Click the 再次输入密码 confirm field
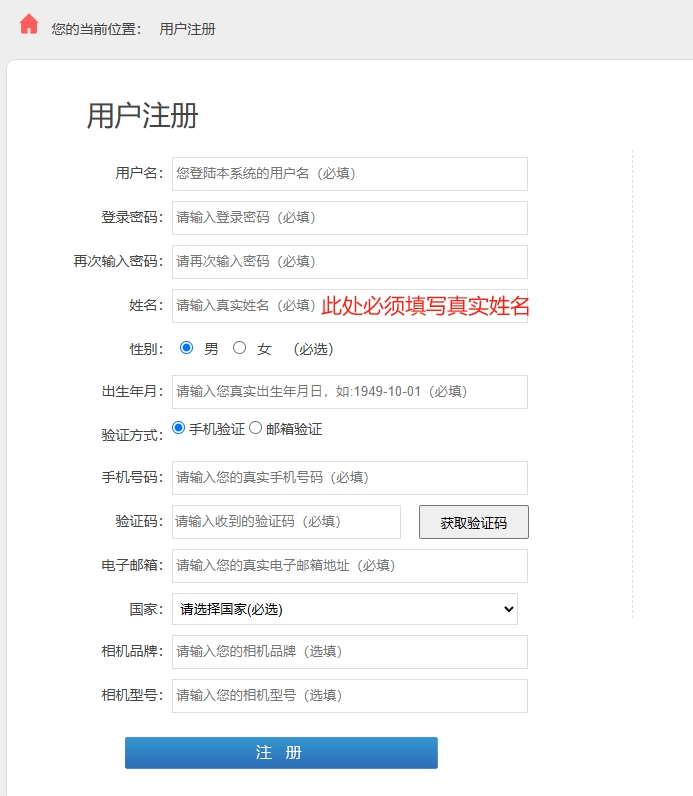Viewport: 693px width, 796px height. [x=349, y=262]
